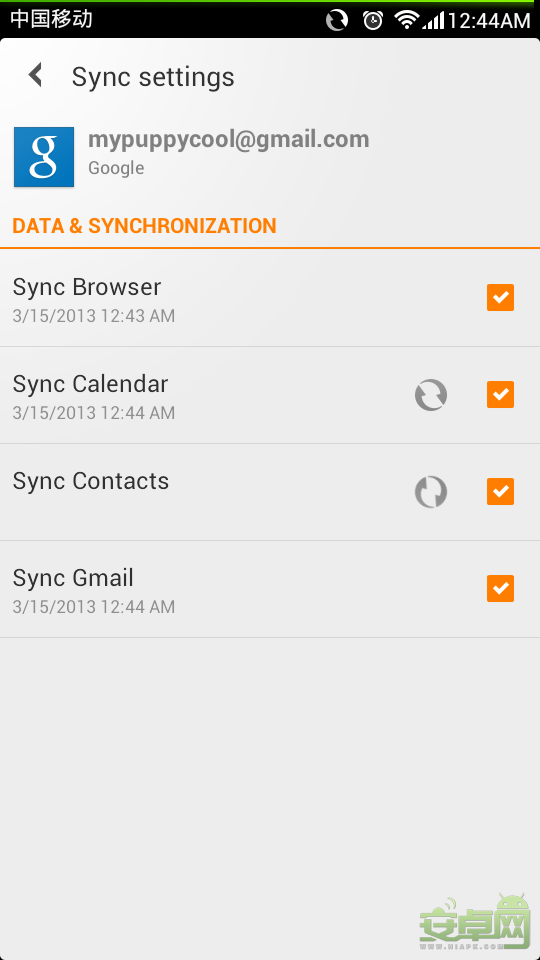Tap the cellular signal bars icon
This screenshot has width=540, height=960.
click(433, 21)
